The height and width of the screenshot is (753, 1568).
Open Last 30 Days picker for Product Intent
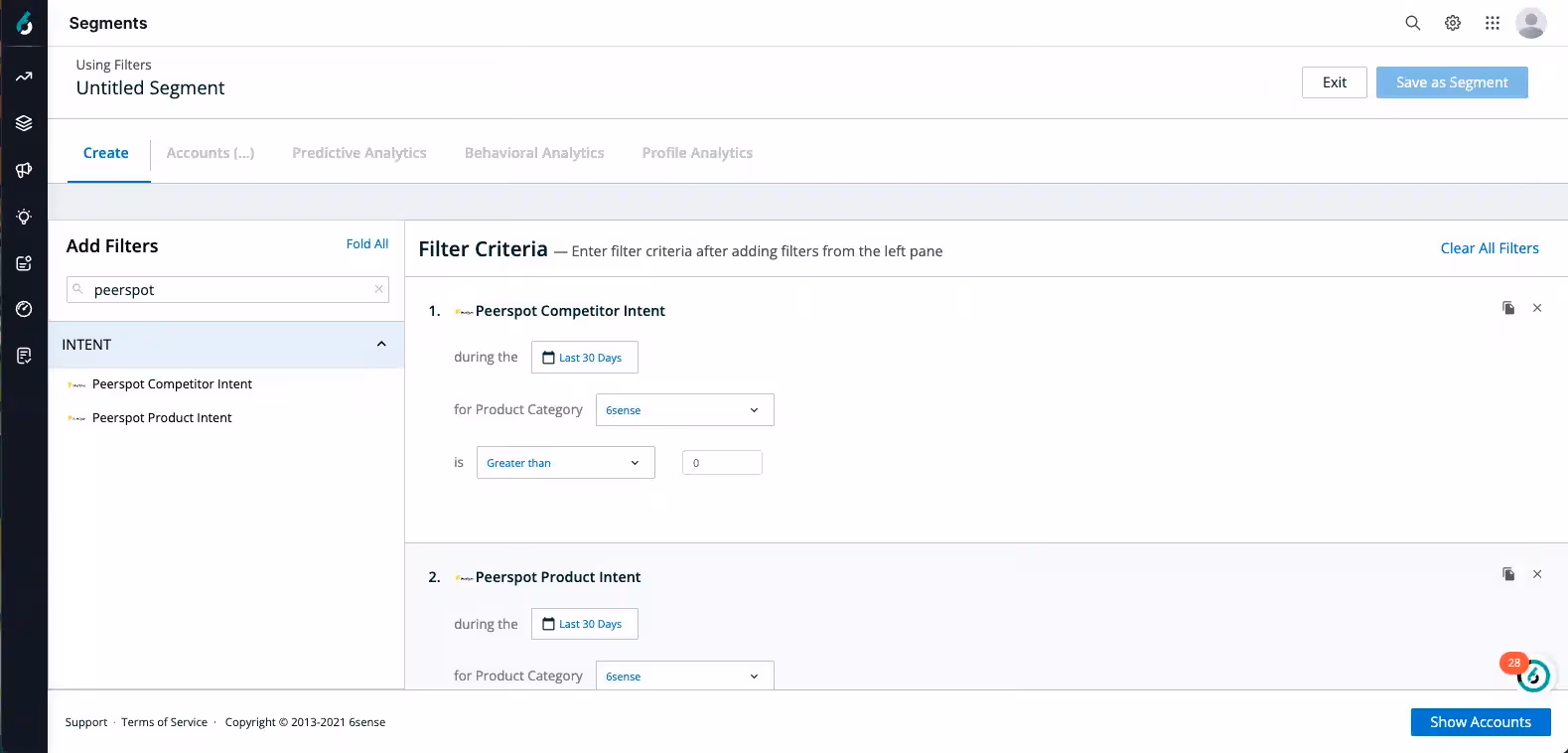pos(584,624)
